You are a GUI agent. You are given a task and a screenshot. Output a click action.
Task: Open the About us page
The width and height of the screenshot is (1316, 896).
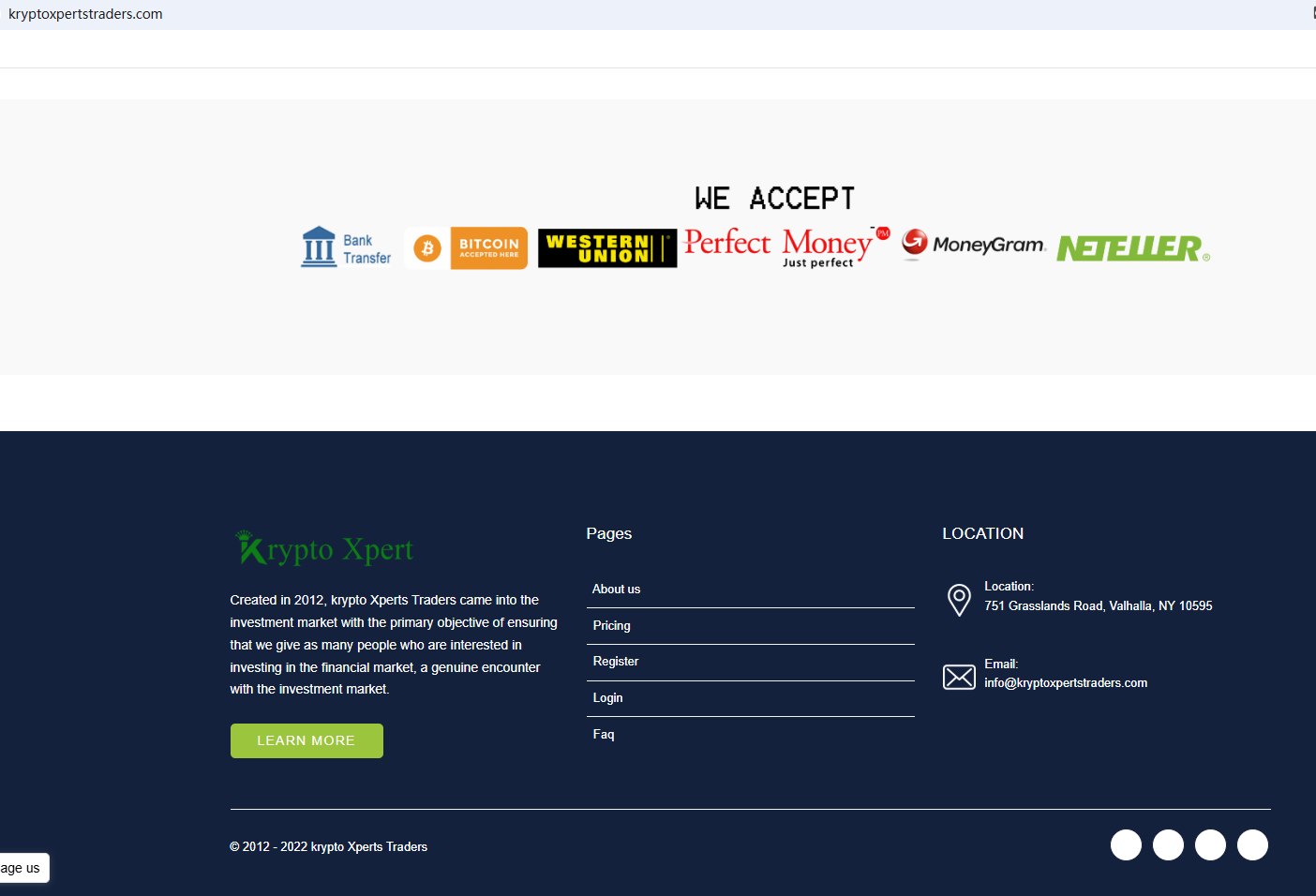tap(616, 589)
